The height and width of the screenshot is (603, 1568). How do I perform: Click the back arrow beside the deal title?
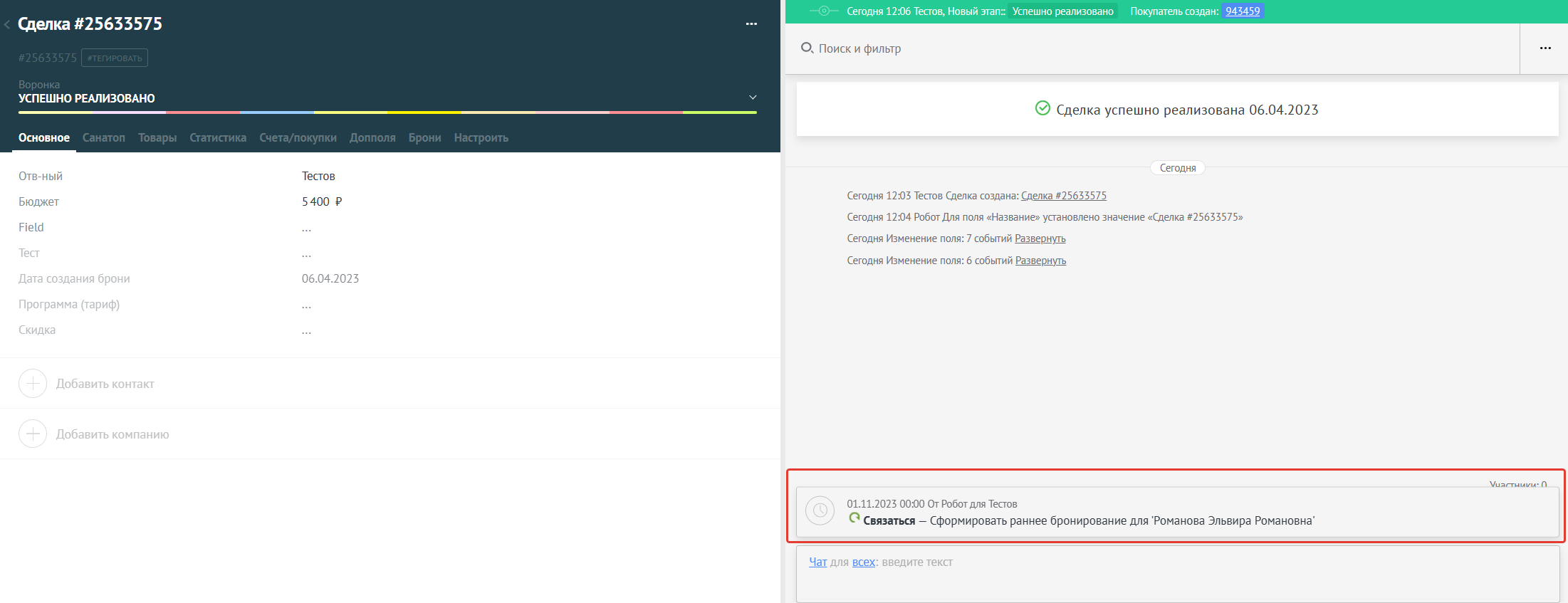click(7, 25)
